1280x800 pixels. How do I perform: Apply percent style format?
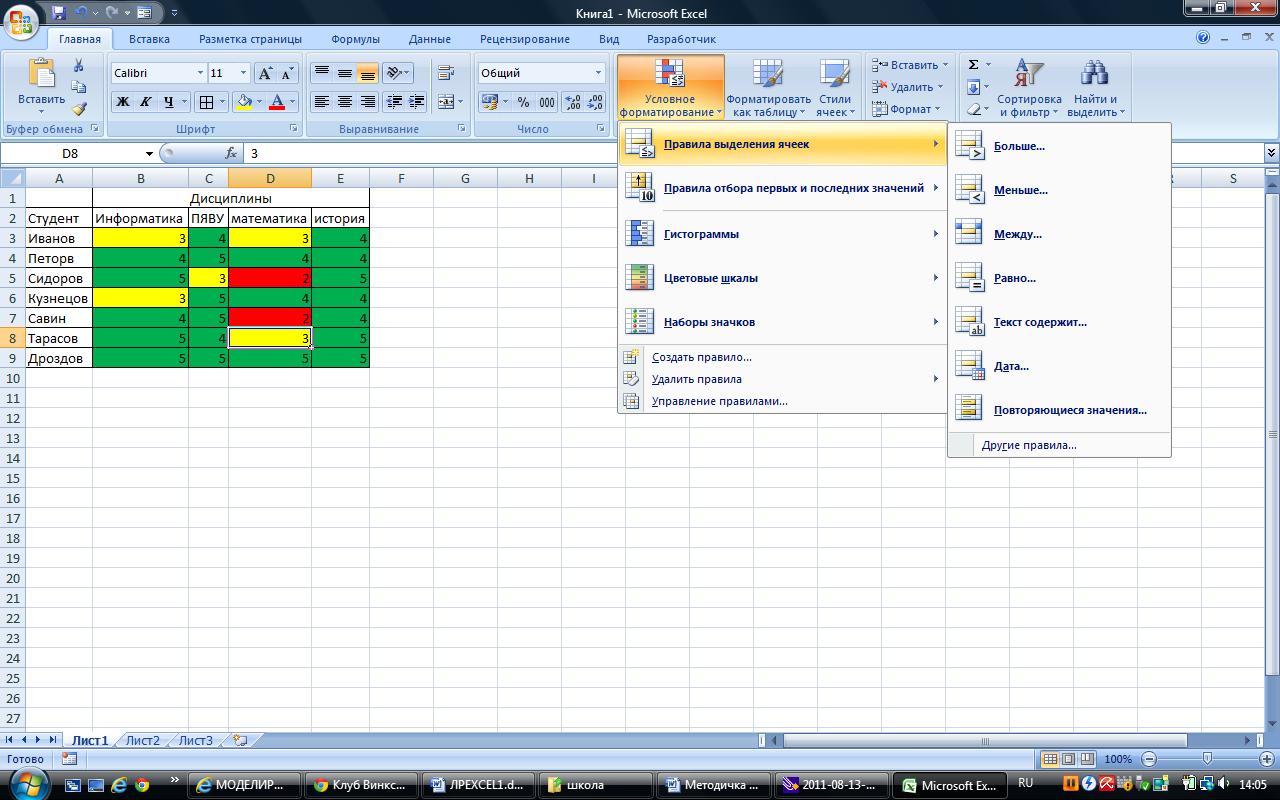pos(523,102)
